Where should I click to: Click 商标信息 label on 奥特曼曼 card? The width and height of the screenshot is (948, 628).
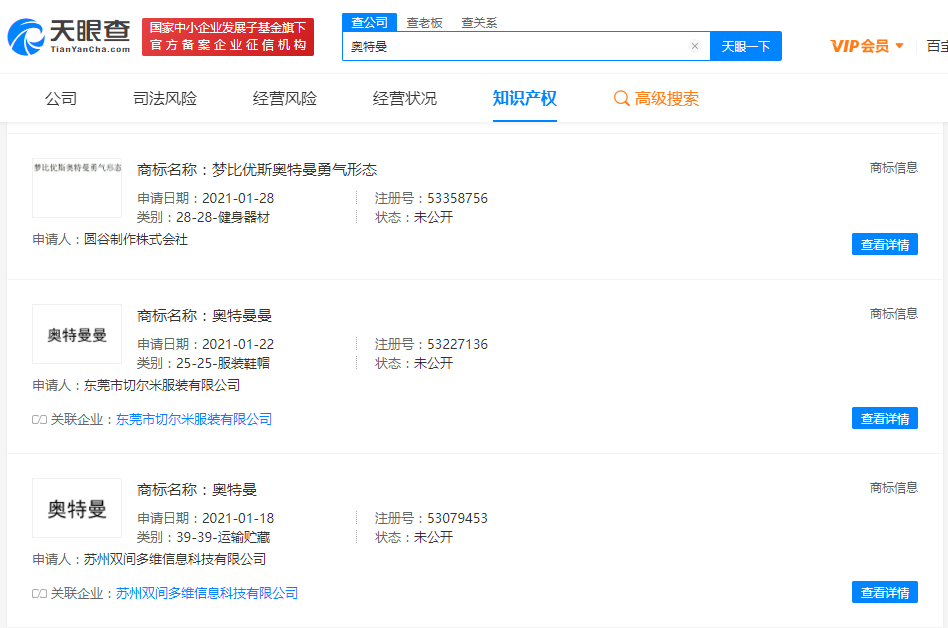click(894, 314)
